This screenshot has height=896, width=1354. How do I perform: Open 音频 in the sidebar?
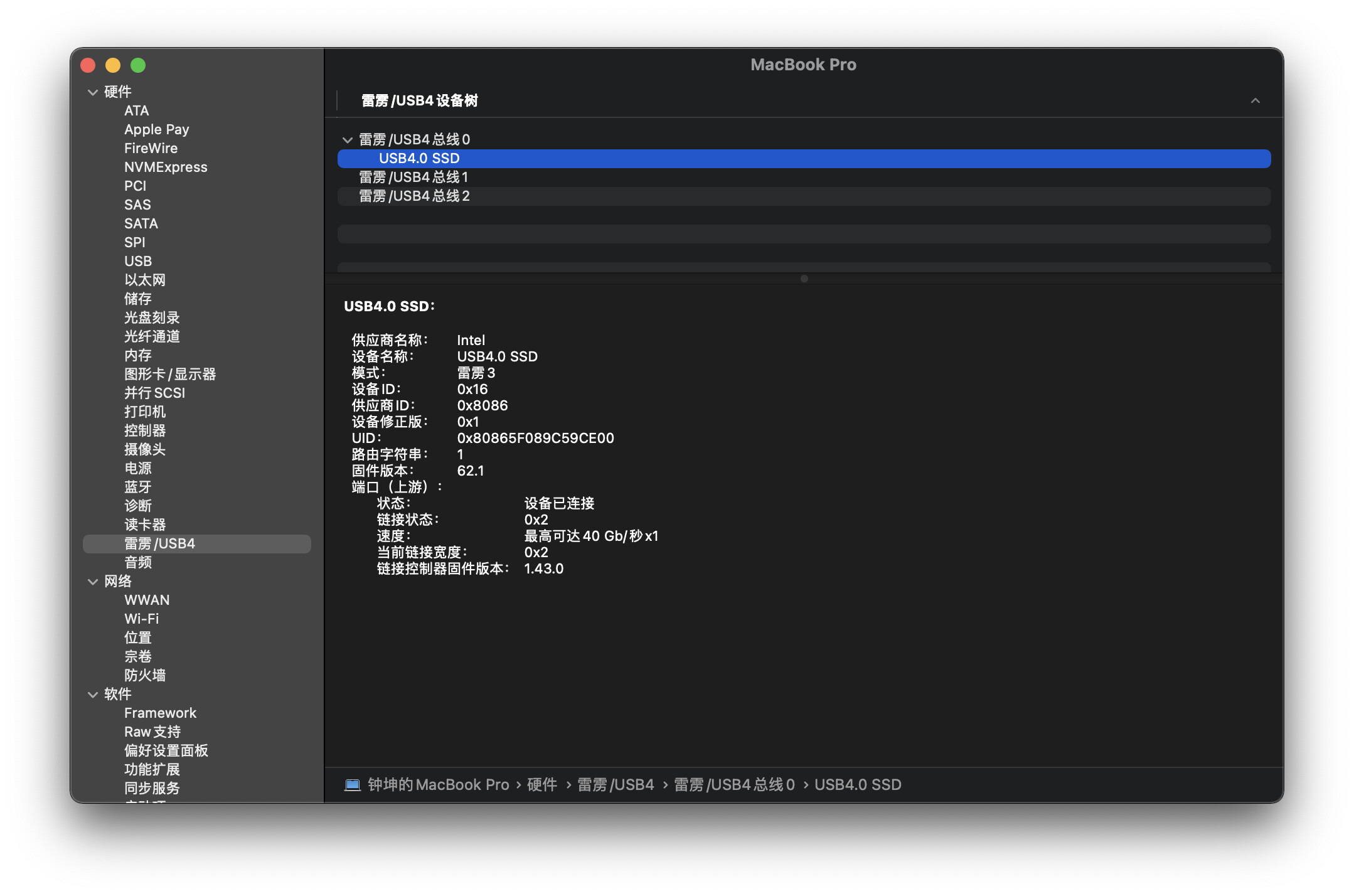pyautogui.click(x=138, y=563)
